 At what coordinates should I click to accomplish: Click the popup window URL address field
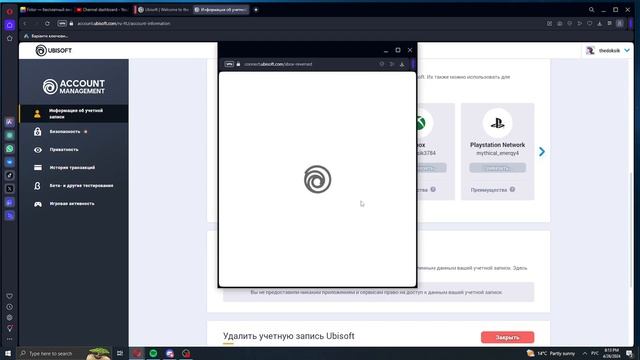point(278,64)
